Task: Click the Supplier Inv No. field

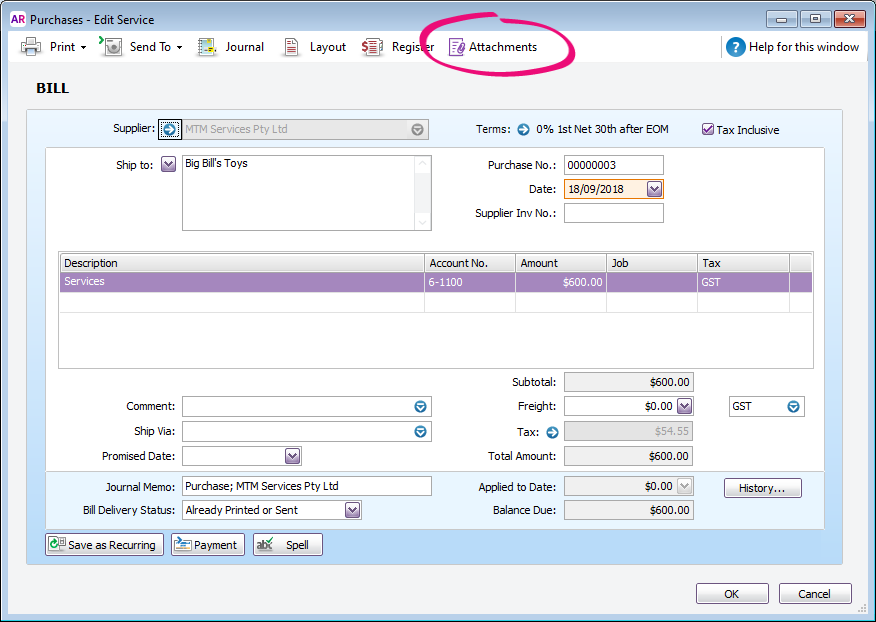Action: [613, 213]
